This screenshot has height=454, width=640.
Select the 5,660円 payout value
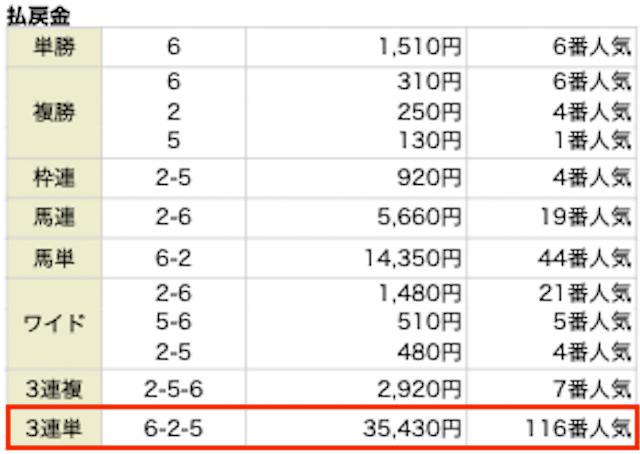[420, 215]
